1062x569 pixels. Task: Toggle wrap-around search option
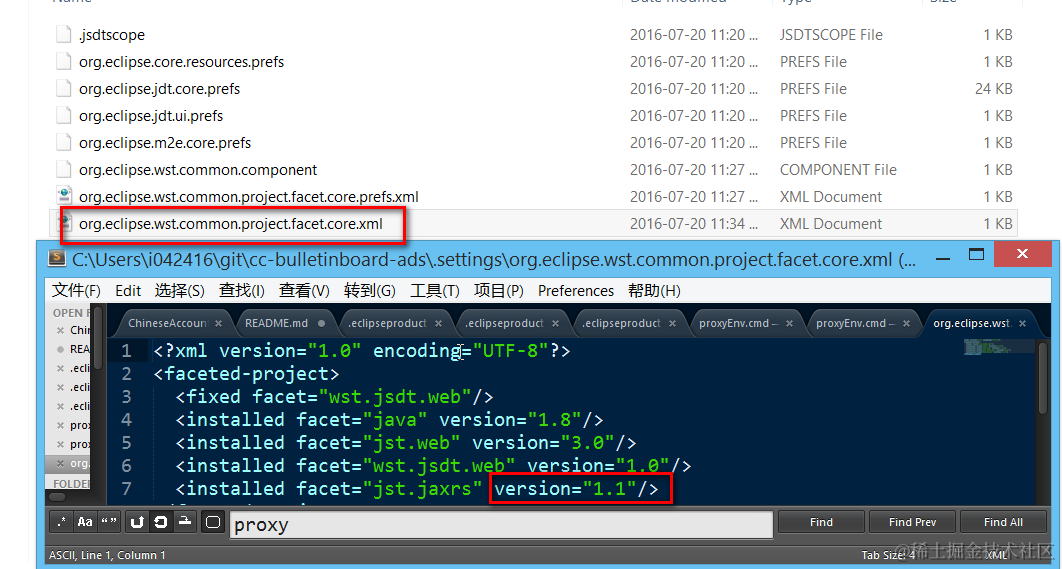coord(161,522)
